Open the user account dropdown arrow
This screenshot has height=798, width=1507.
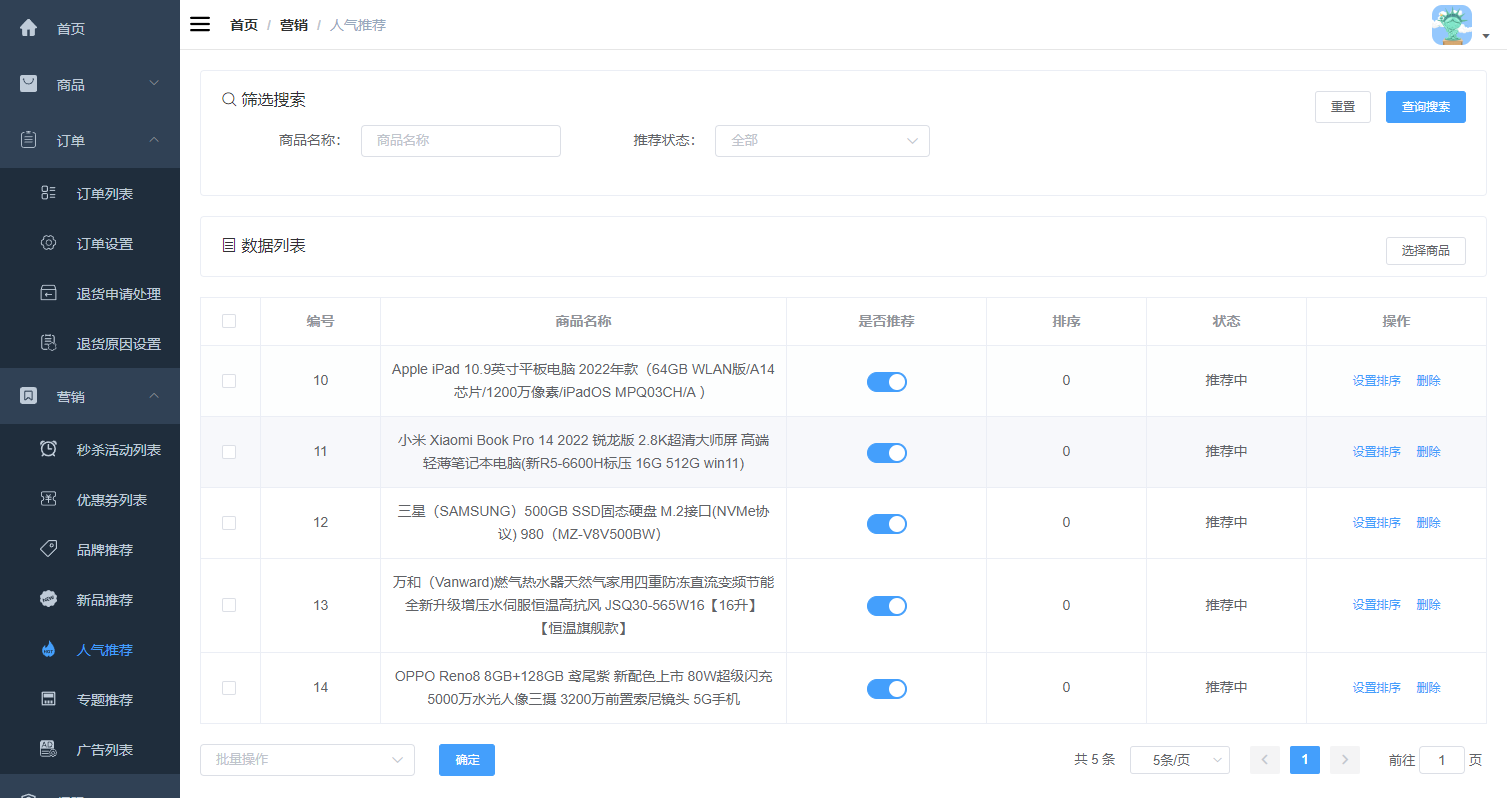click(x=1486, y=36)
